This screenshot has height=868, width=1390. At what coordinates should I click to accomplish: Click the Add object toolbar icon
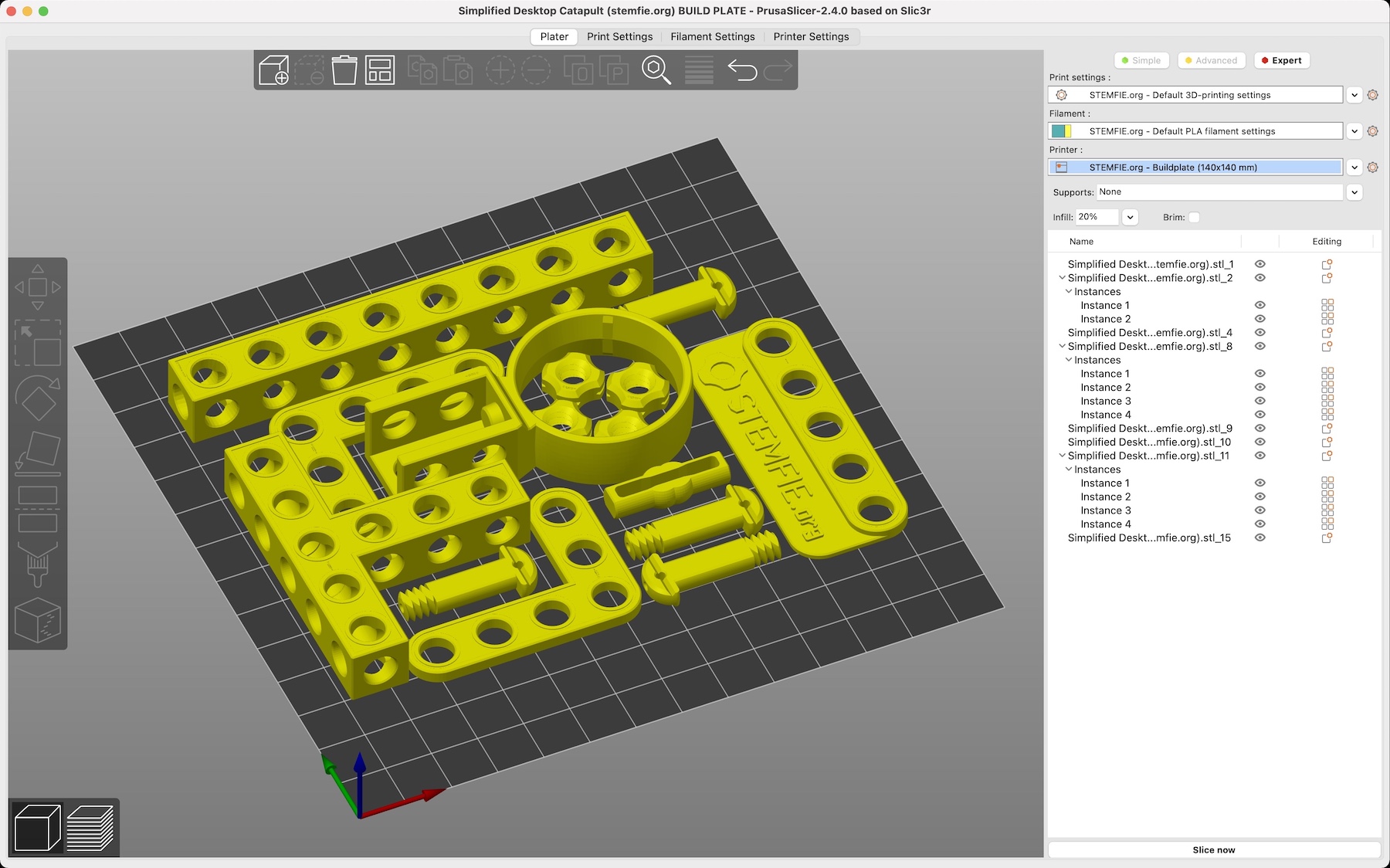tap(274, 70)
